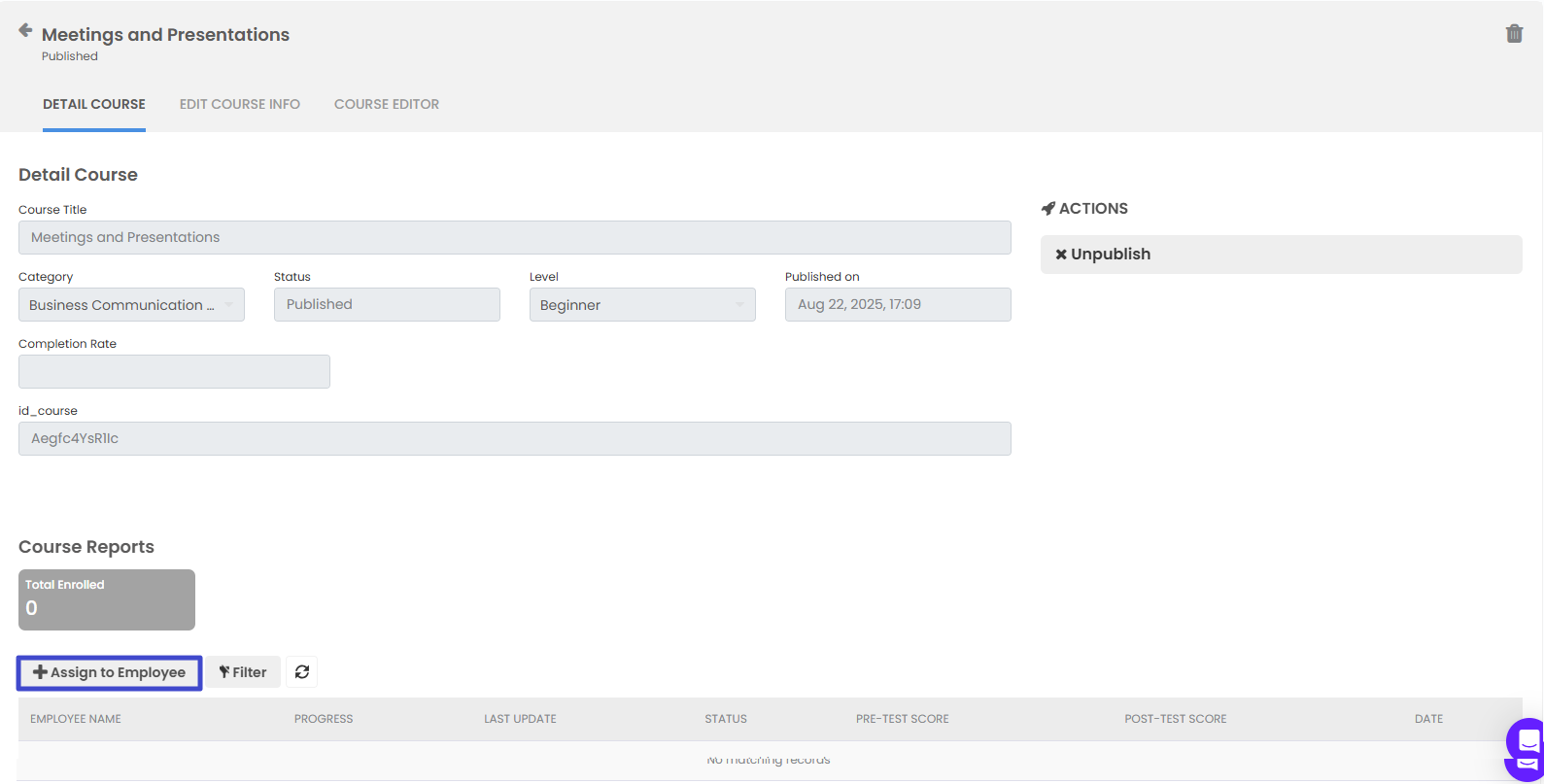The width and height of the screenshot is (1544, 784).
Task: Go to the Course Editor tab
Action: tap(387, 104)
